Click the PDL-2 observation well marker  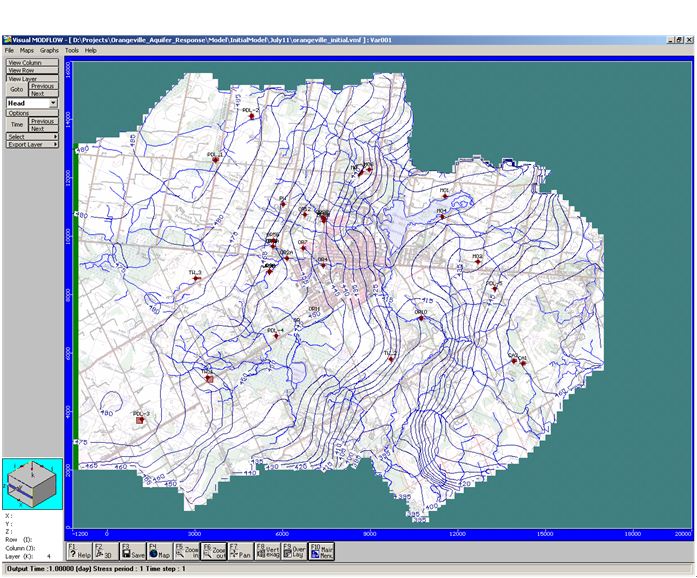point(252,116)
